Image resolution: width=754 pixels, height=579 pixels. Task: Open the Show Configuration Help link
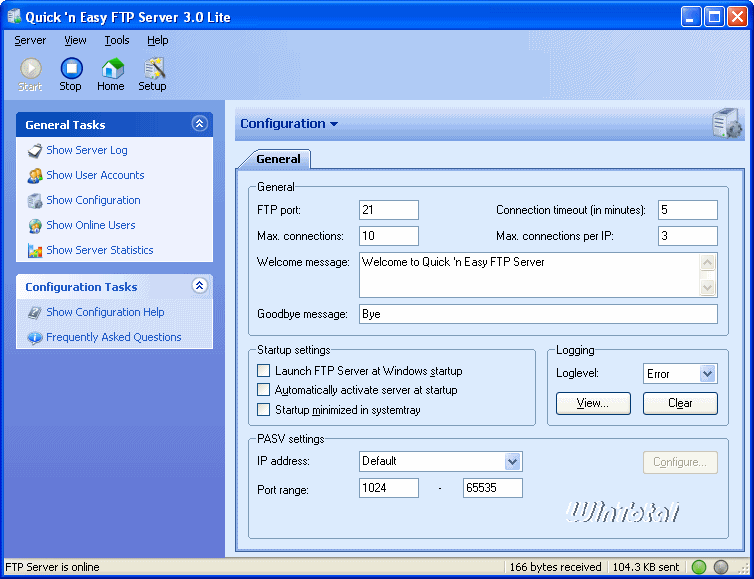tap(105, 313)
